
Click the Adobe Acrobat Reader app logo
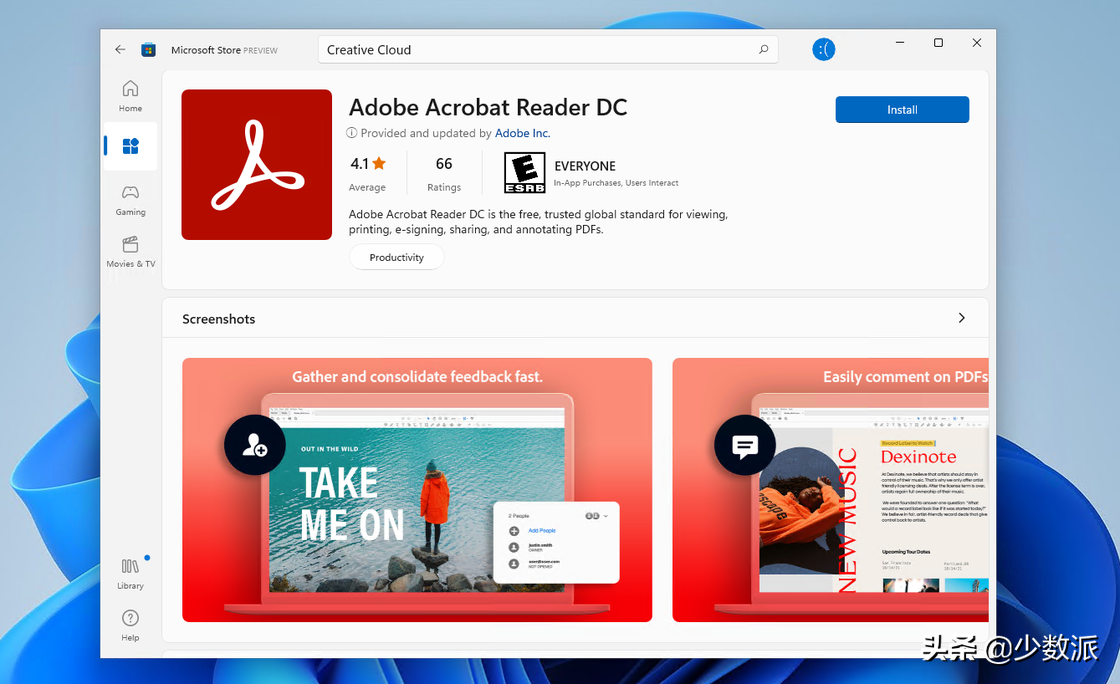(x=256, y=164)
